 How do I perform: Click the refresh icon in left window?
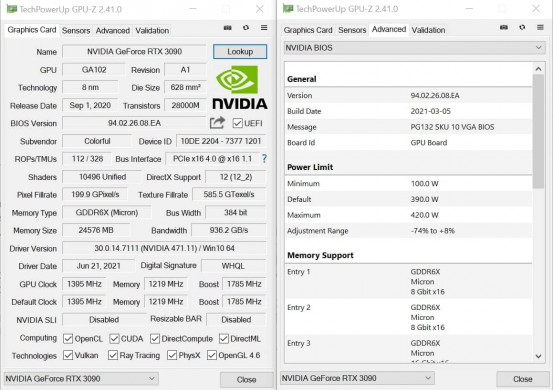[246, 28]
